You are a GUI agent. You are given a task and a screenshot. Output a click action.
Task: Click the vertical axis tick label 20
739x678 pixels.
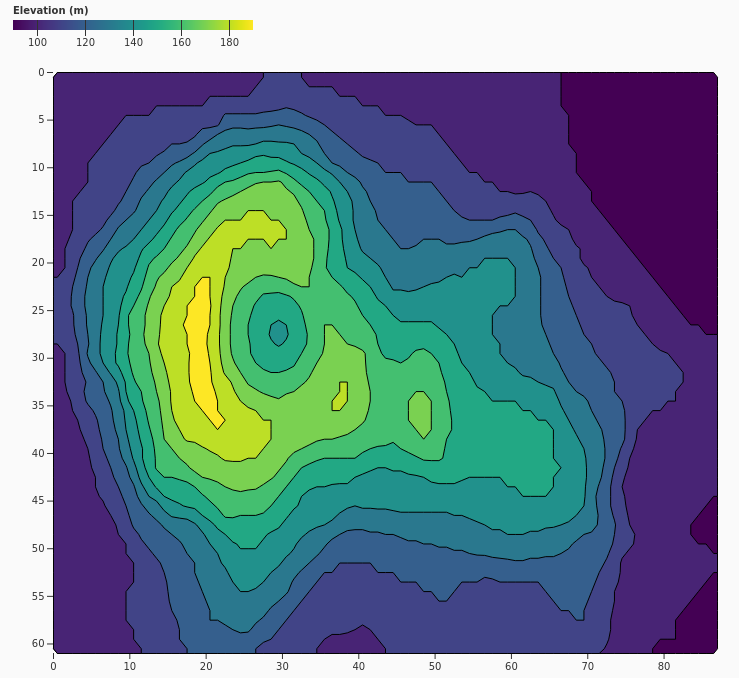[x=38, y=263]
